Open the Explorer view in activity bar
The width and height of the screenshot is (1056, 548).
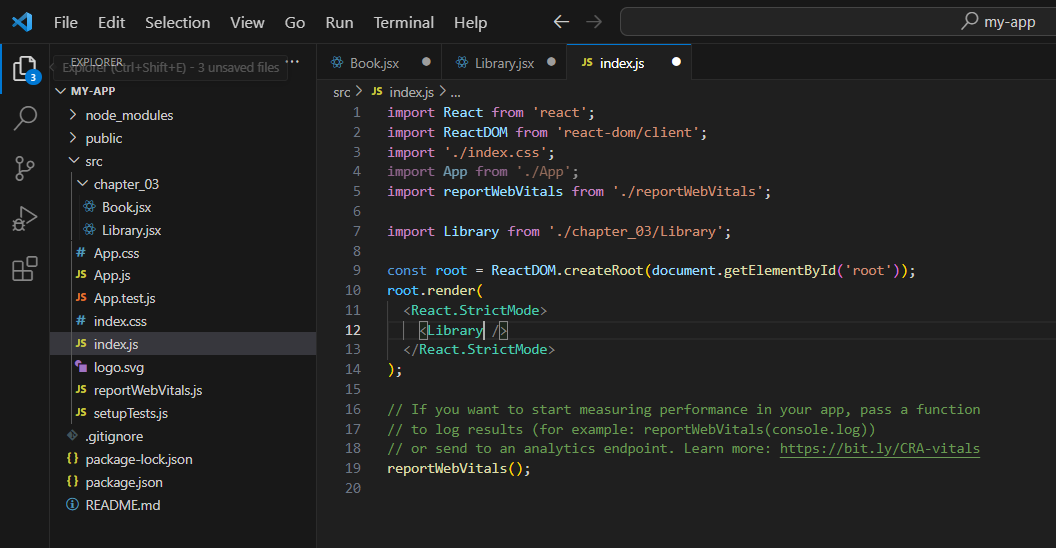tap(24, 69)
